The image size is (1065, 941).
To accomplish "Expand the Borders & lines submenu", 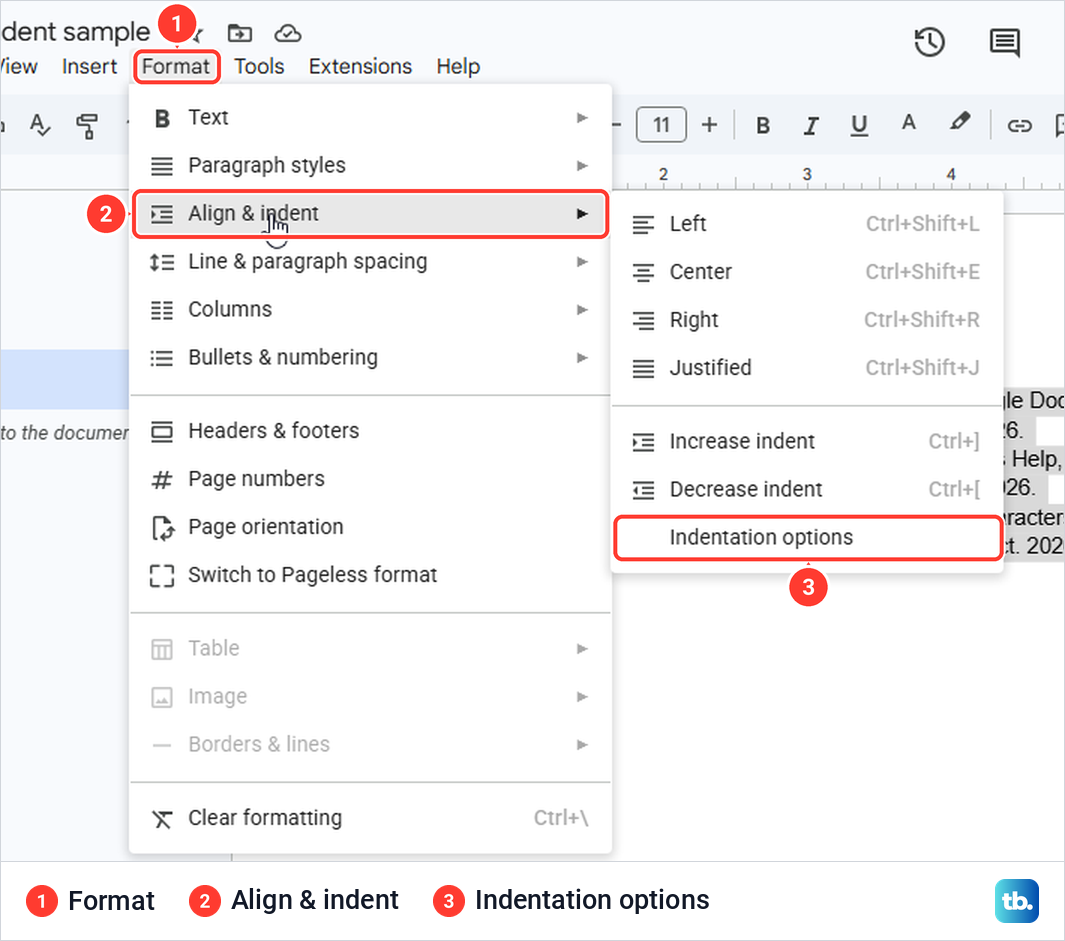I will pos(370,745).
